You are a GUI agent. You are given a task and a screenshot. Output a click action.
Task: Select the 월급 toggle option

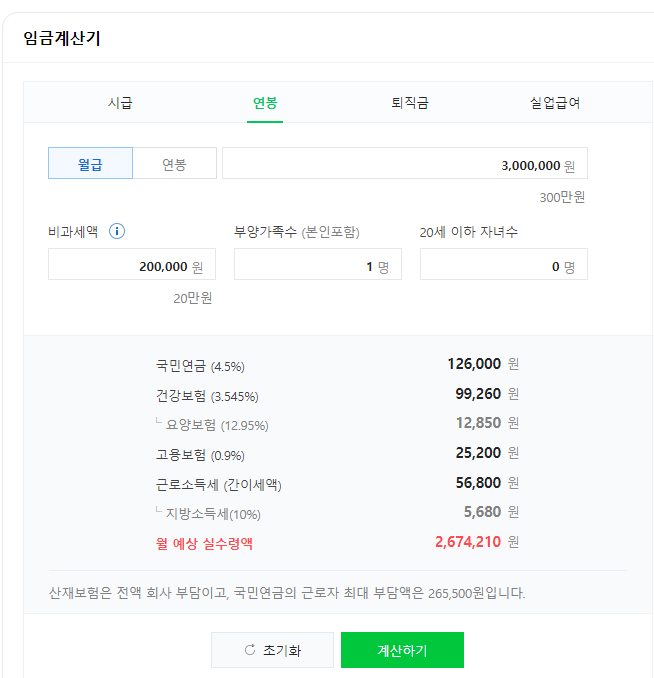point(90,164)
